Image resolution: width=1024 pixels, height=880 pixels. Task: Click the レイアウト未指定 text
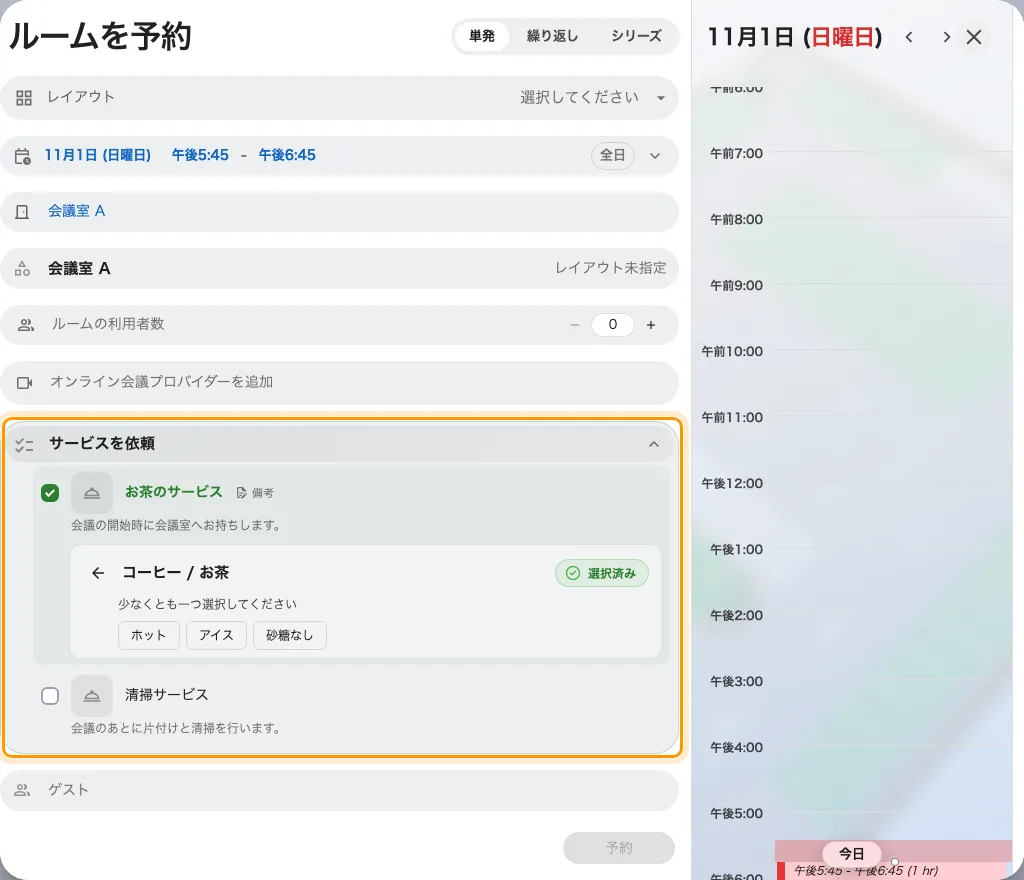point(611,268)
